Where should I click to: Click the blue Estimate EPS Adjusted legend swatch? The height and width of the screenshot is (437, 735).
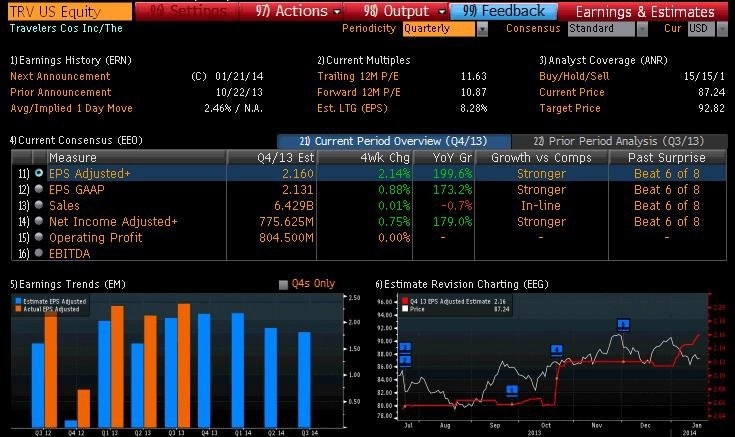(18, 301)
